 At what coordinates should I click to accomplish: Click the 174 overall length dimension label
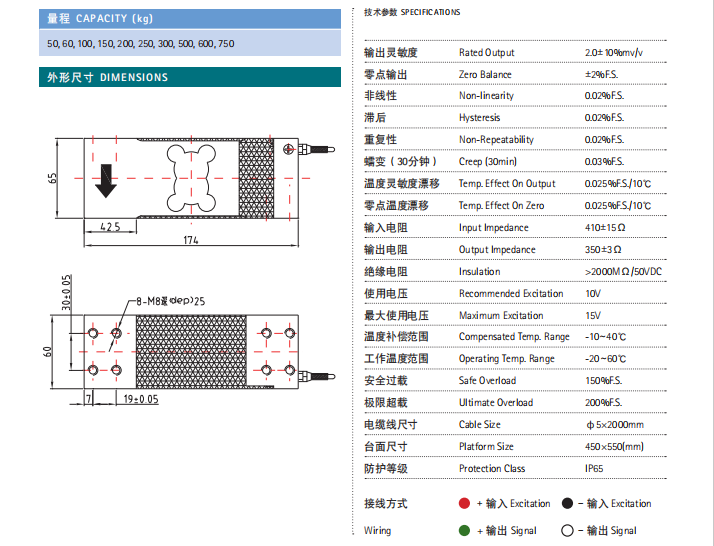pyautogui.click(x=190, y=240)
